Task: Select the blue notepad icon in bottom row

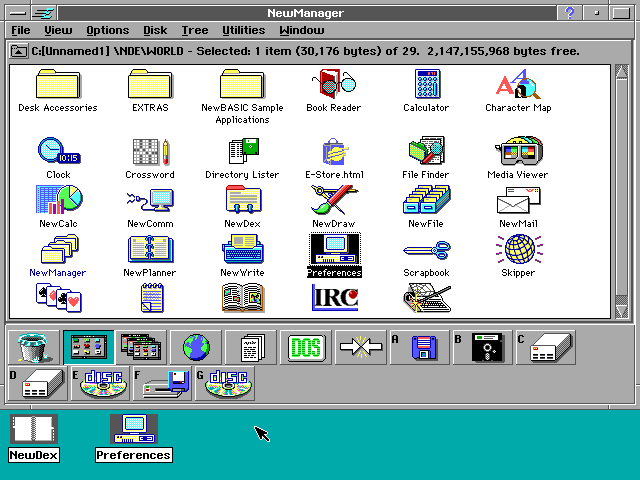Action: (x=152, y=298)
